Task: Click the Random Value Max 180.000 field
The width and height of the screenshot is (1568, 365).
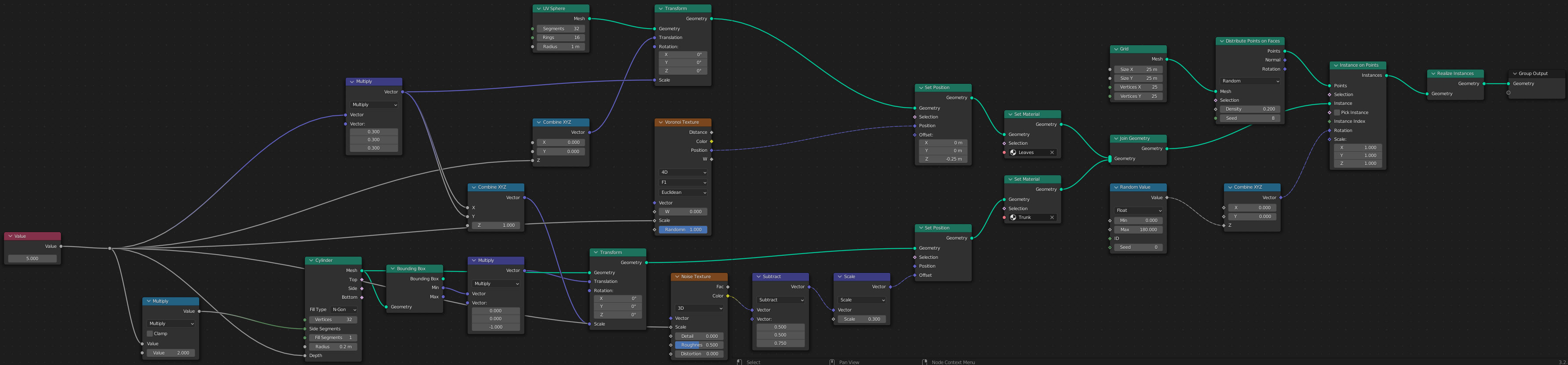Action: (1138, 230)
